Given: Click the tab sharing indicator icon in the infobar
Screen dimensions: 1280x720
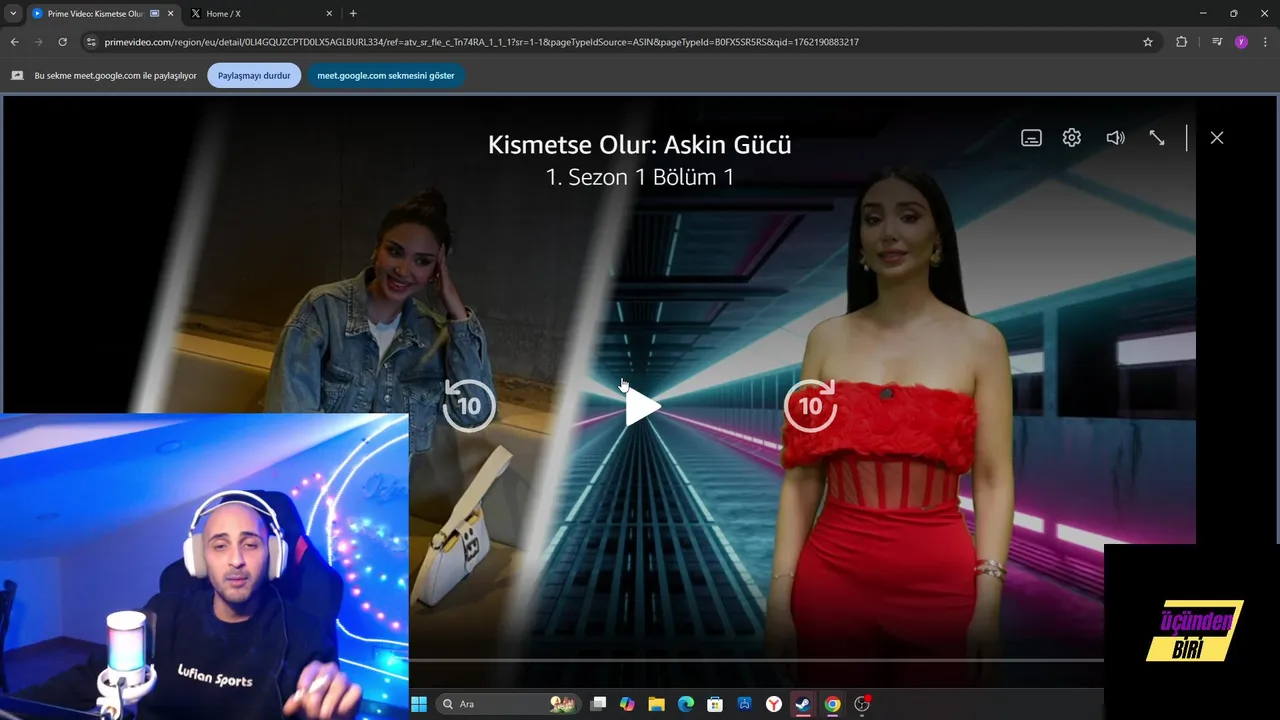Looking at the screenshot, I should coord(17,75).
